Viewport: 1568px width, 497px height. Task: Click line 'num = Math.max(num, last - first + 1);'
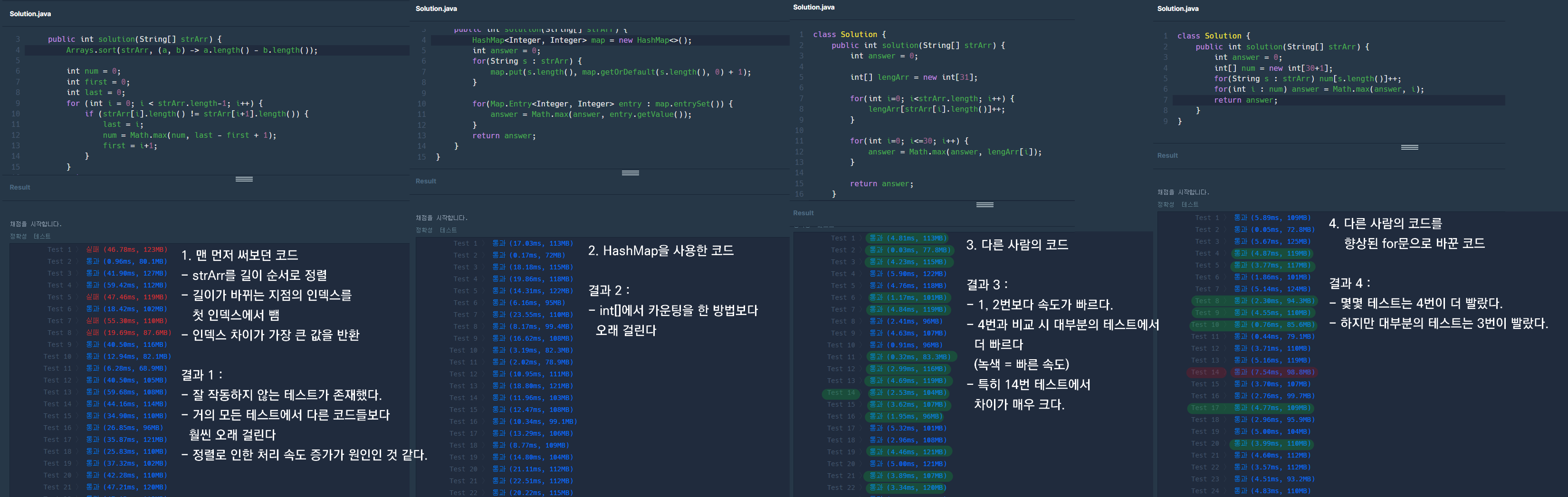click(x=189, y=135)
